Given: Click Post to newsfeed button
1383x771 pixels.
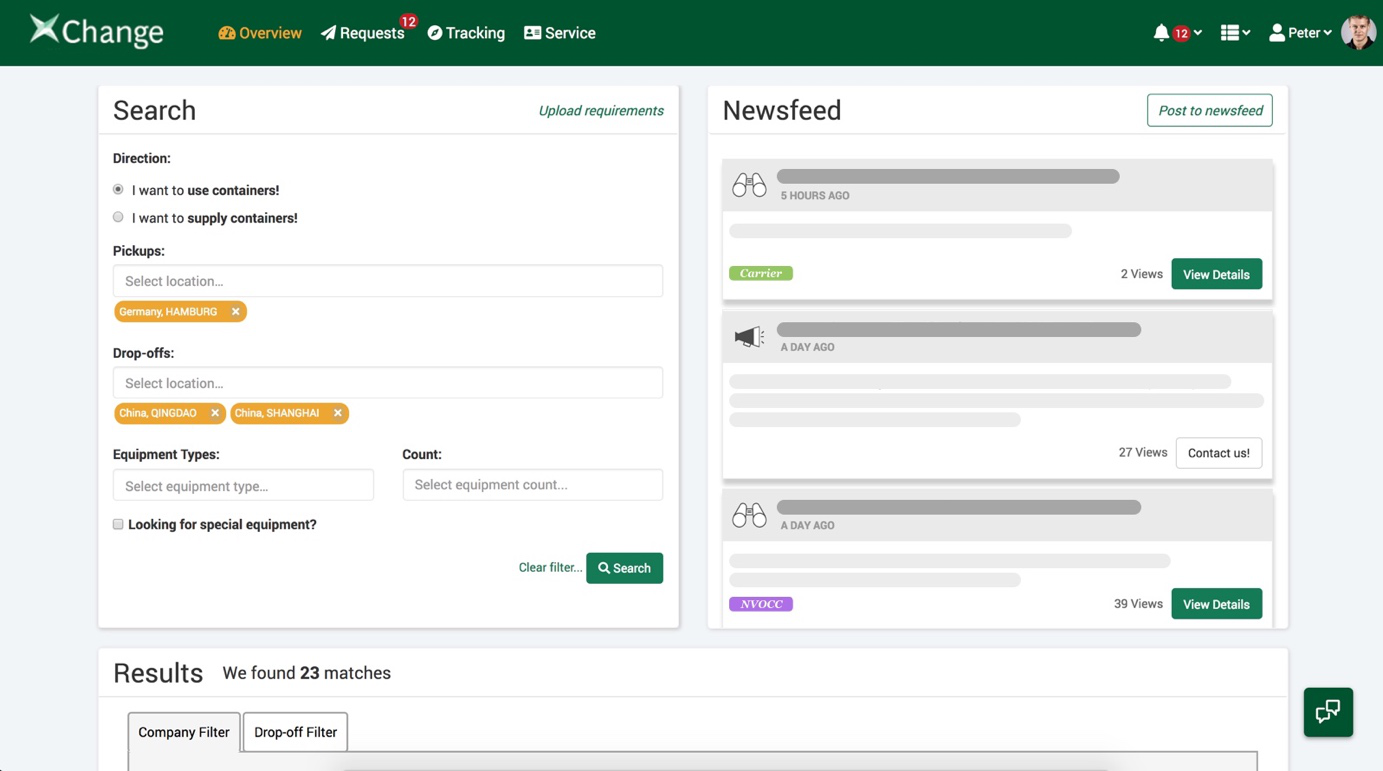Looking at the screenshot, I should pos(1210,110).
